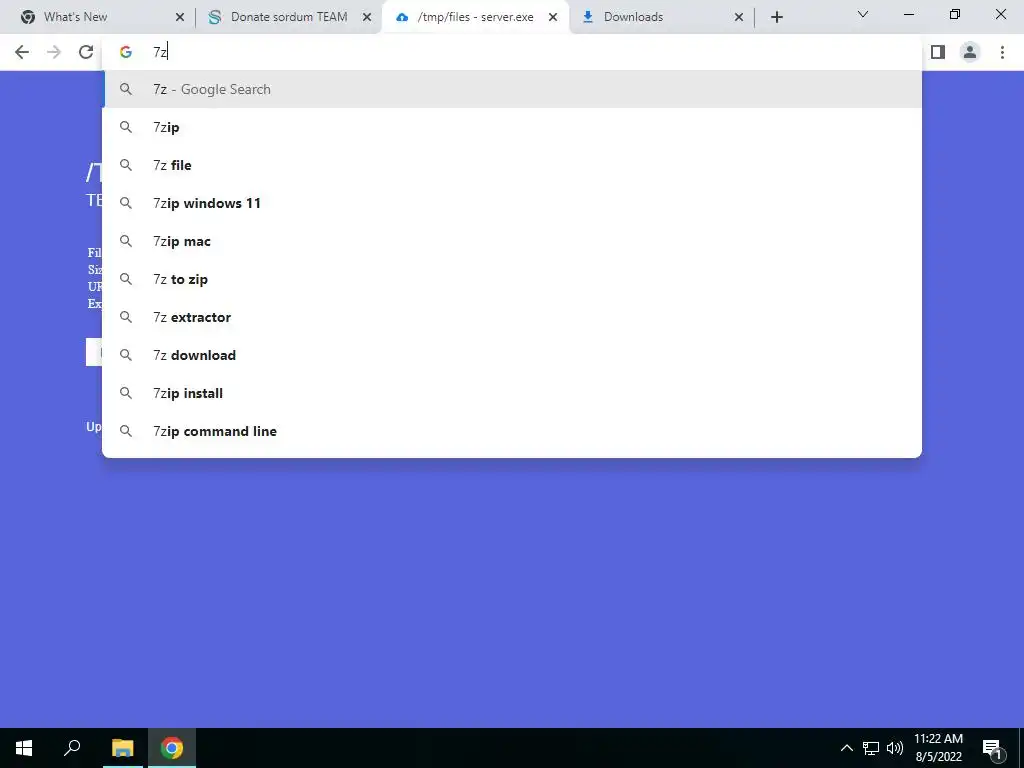Screen dimensions: 1024x768
Task: Restore down the Chrome window
Action: coord(955,14)
